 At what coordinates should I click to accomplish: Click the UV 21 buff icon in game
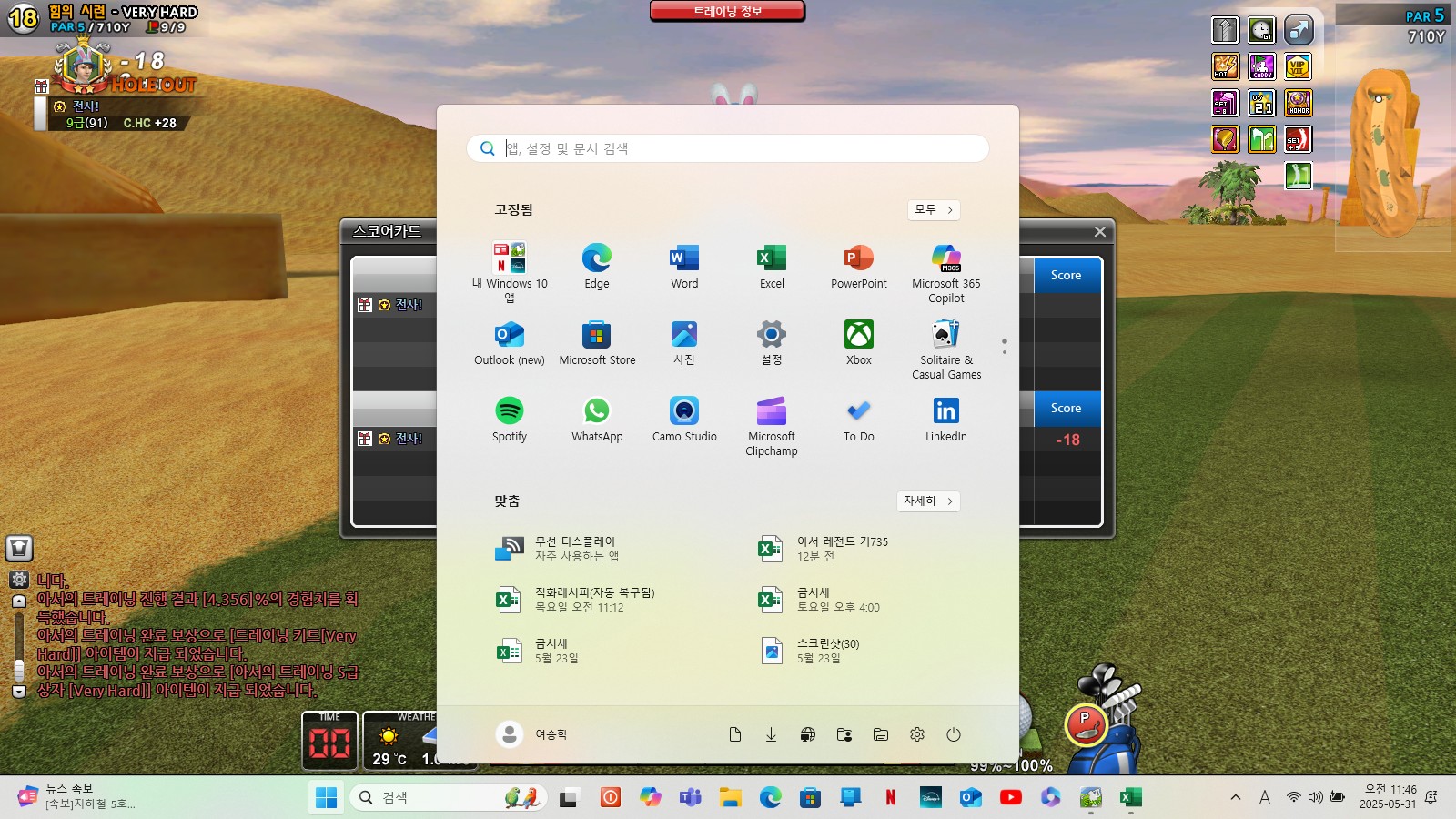point(1262,103)
